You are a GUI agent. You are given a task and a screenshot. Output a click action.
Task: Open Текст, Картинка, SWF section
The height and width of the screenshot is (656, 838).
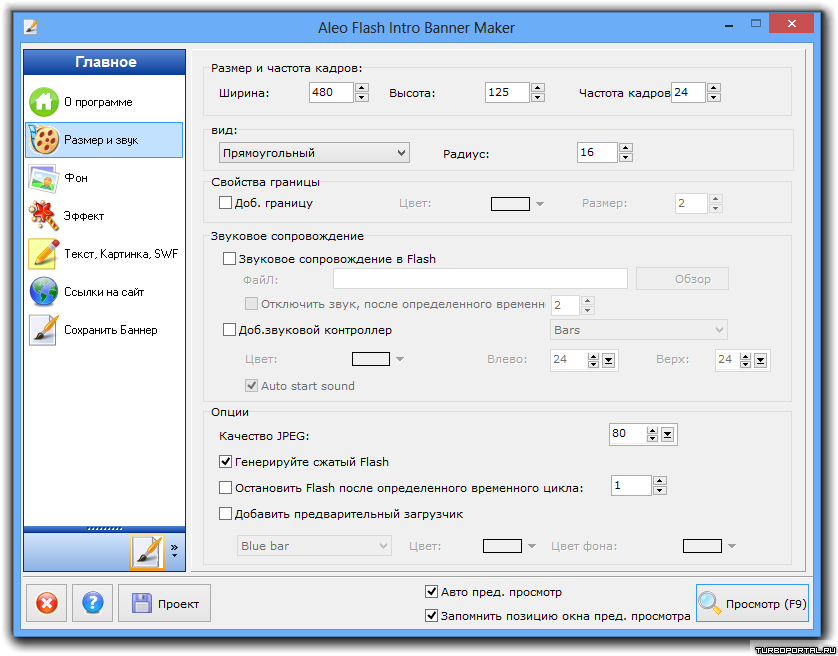105,254
